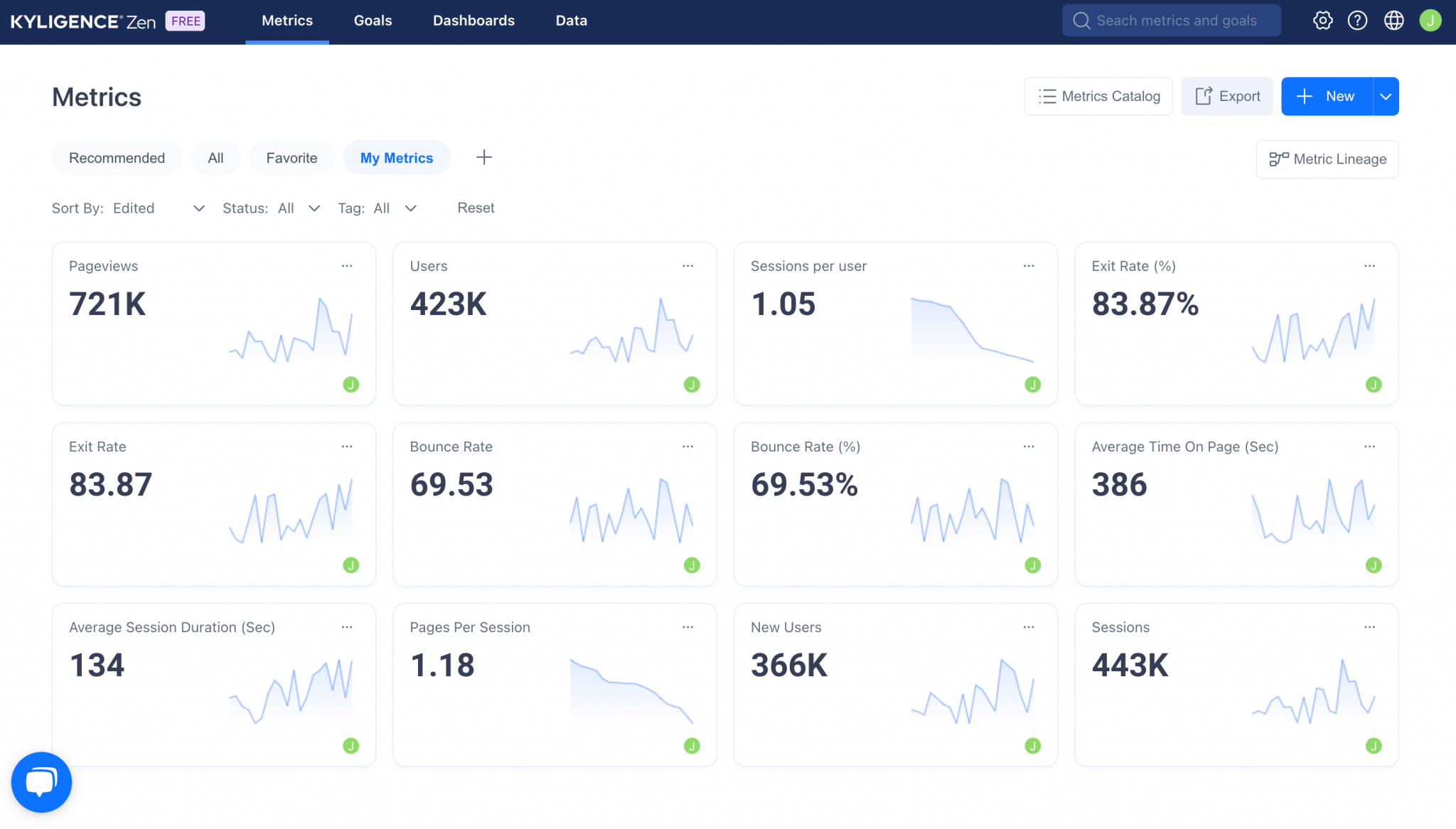Viewport: 1456px width, 829px height.
Task: Focus the search metrics and goals field
Action: click(1176, 21)
